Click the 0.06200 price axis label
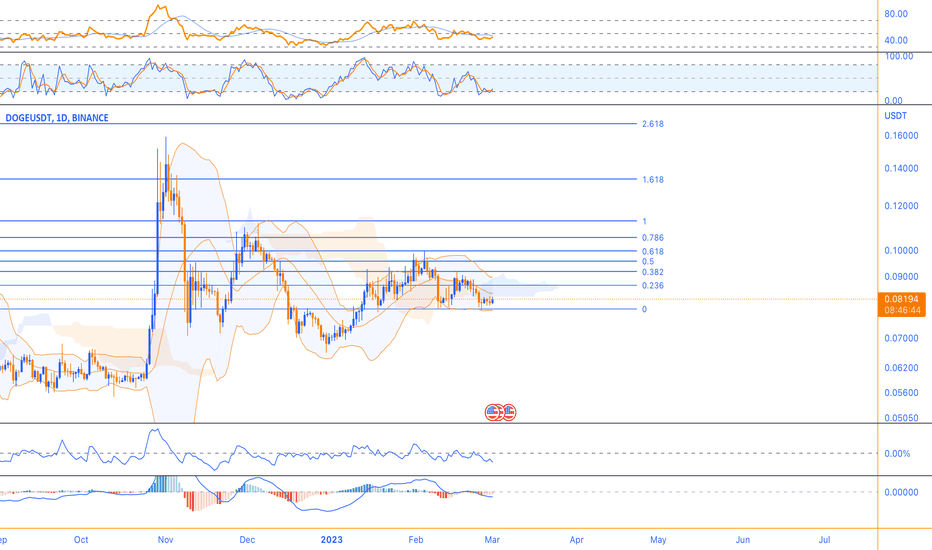This screenshot has height=550, width=932. click(901, 368)
